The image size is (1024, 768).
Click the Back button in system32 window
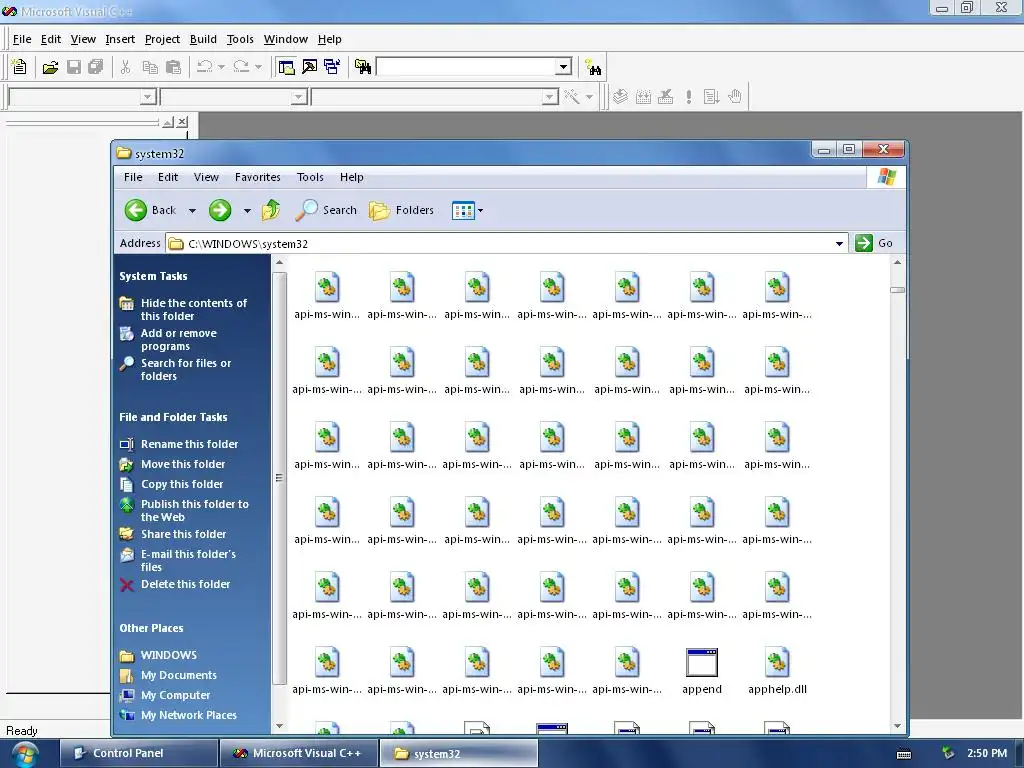pos(151,210)
